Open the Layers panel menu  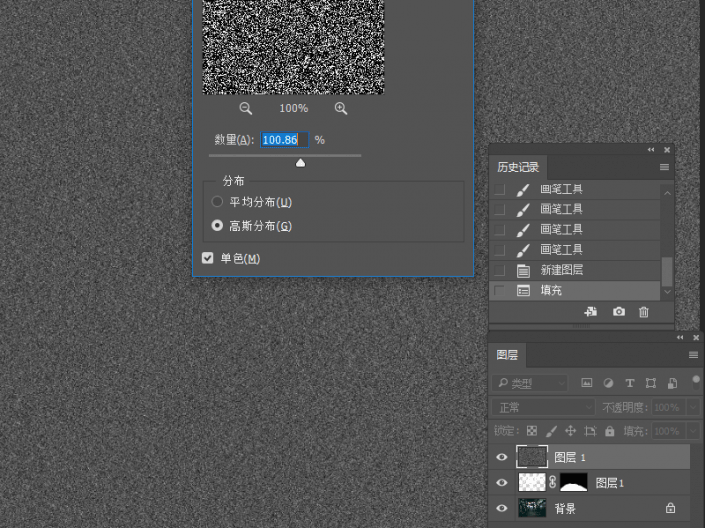coord(693,355)
